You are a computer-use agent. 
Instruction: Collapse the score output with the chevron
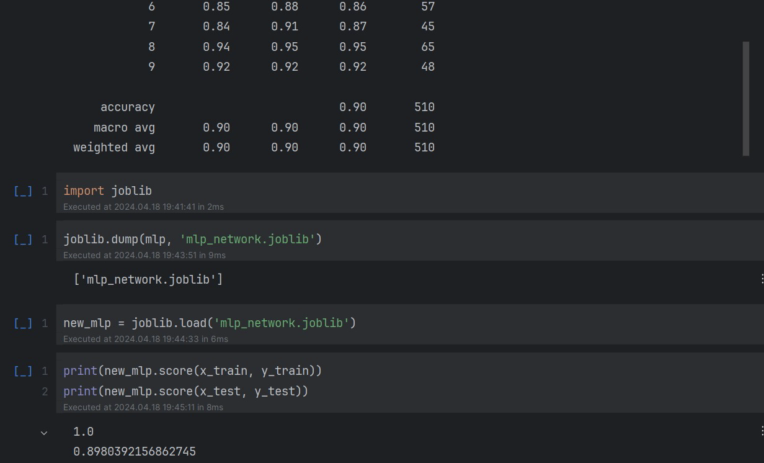[x=44, y=432]
